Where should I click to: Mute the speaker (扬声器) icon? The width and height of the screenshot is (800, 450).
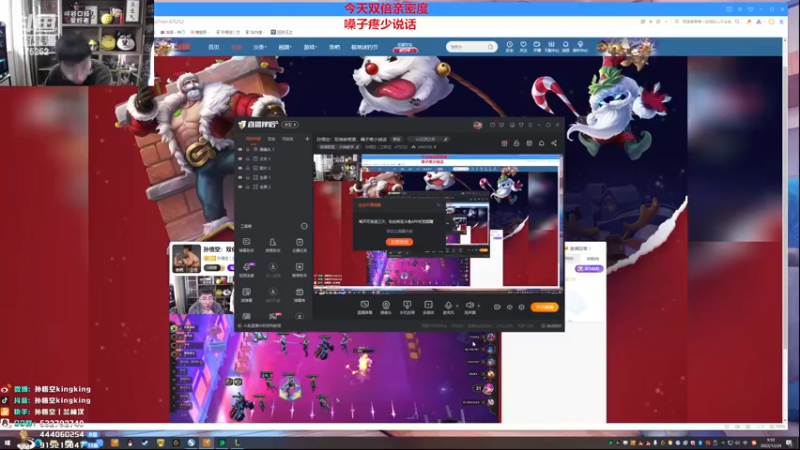pos(470,307)
